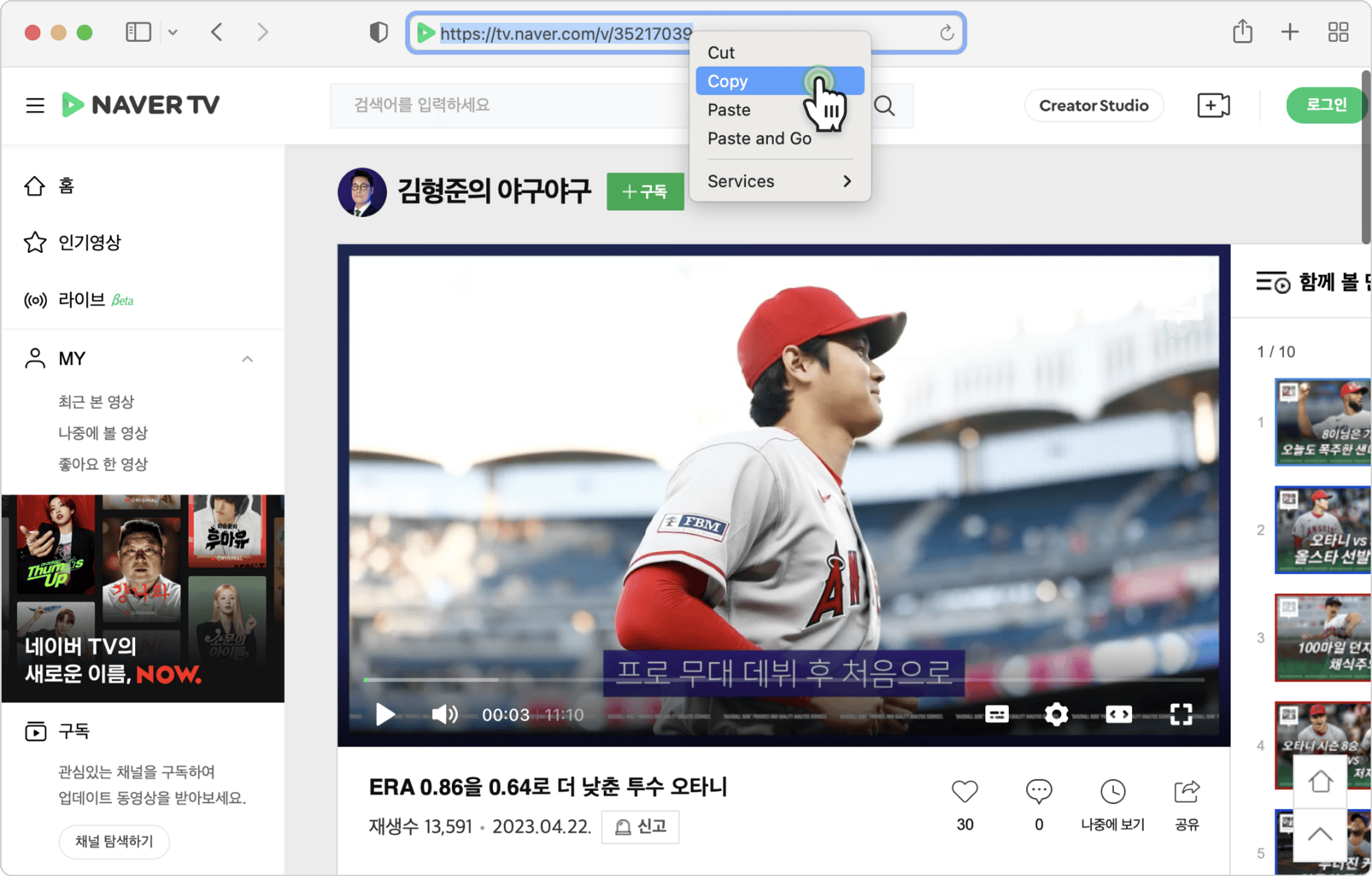Open subtitles caption icon in player

coord(996,714)
